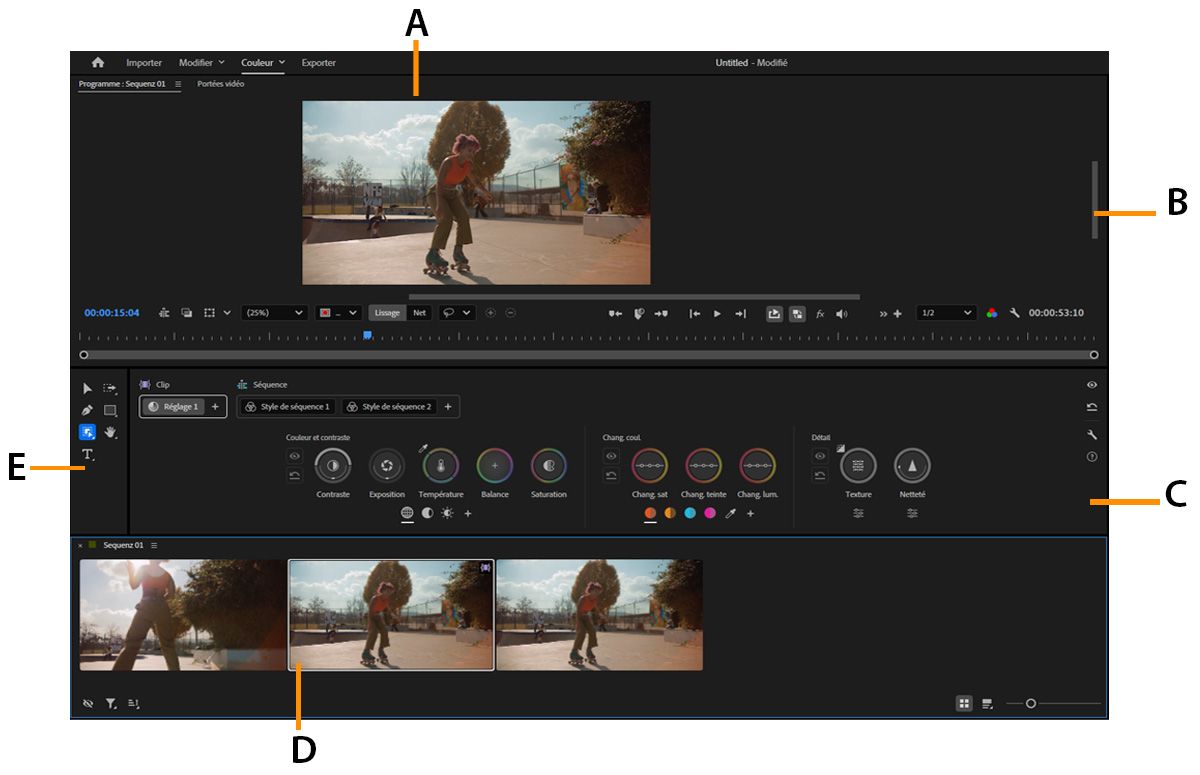The height and width of the screenshot is (775, 1200).
Task: Apply the Style de séquence 1 preset
Action: pos(290,407)
